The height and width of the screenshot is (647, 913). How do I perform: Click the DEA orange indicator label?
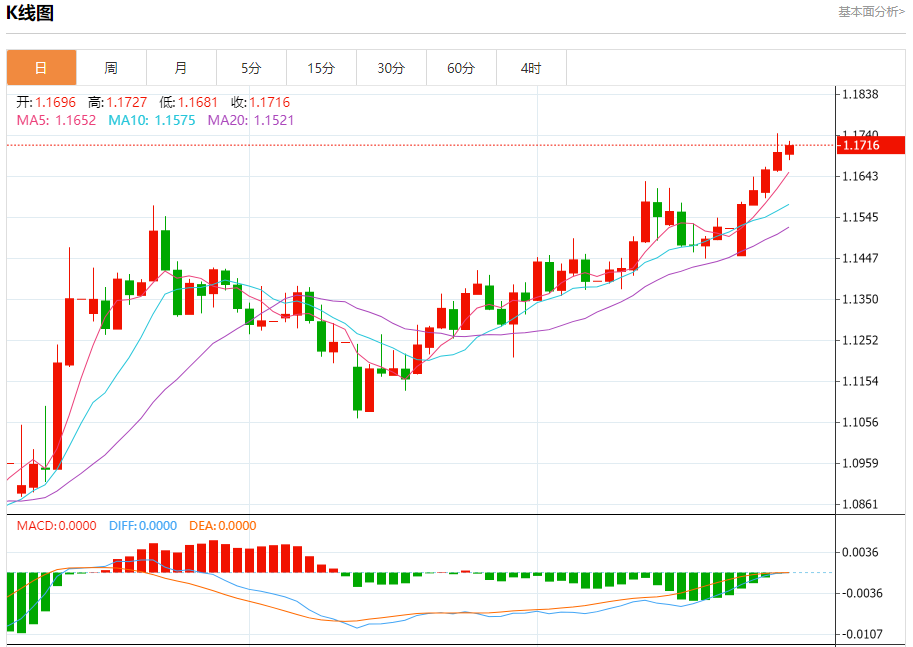pyautogui.click(x=222, y=526)
